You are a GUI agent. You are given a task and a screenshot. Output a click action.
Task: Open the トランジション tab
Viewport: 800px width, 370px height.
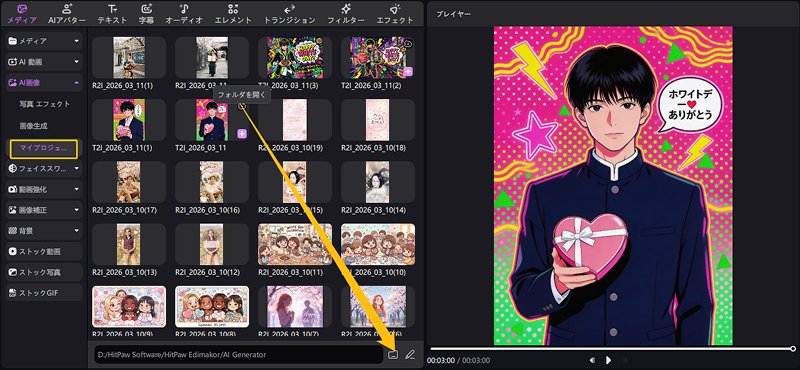click(289, 14)
